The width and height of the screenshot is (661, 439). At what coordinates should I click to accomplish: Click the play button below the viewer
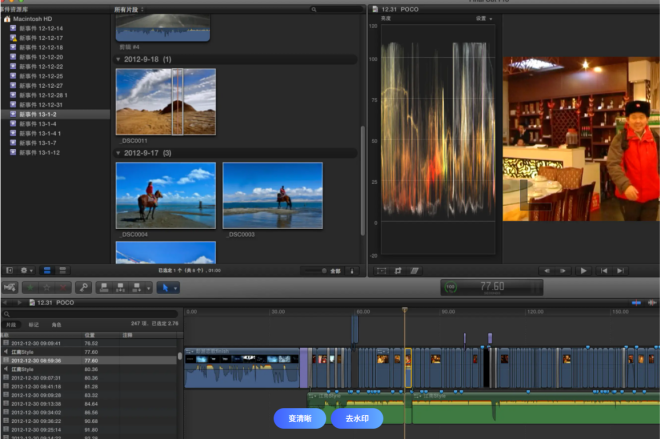click(x=583, y=270)
